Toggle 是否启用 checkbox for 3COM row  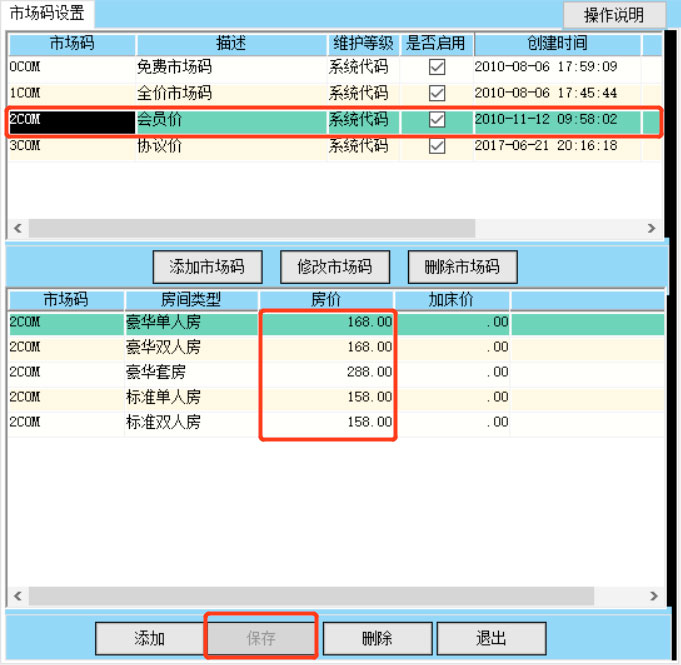pyautogui.click(x=436, y=146)
